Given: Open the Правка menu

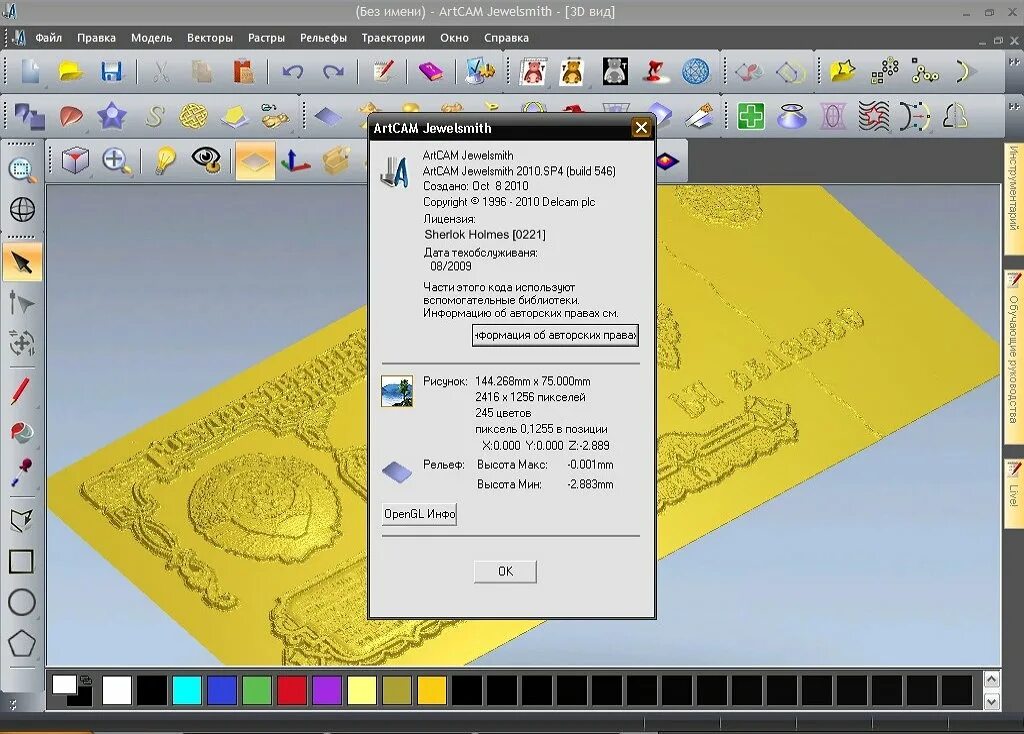Looking at the screenshot, I should (96, 38).
